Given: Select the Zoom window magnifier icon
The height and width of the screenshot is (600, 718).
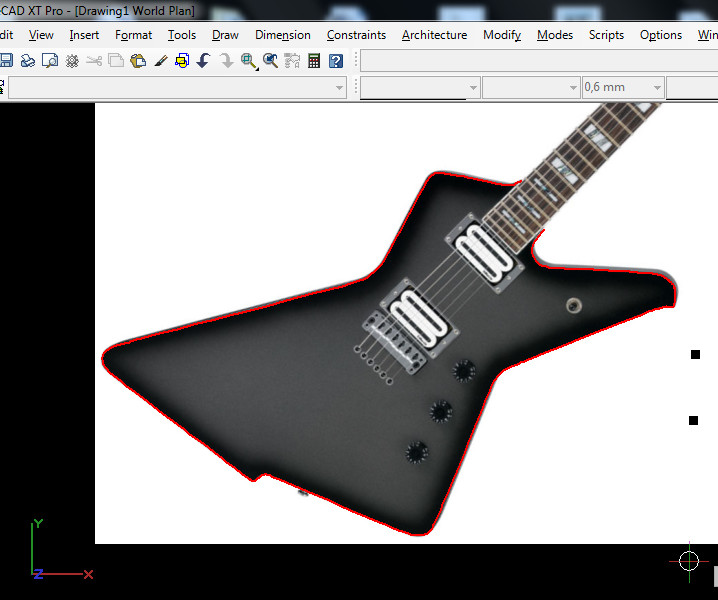Looking at the screenshot, I should (x=249, y=61).
